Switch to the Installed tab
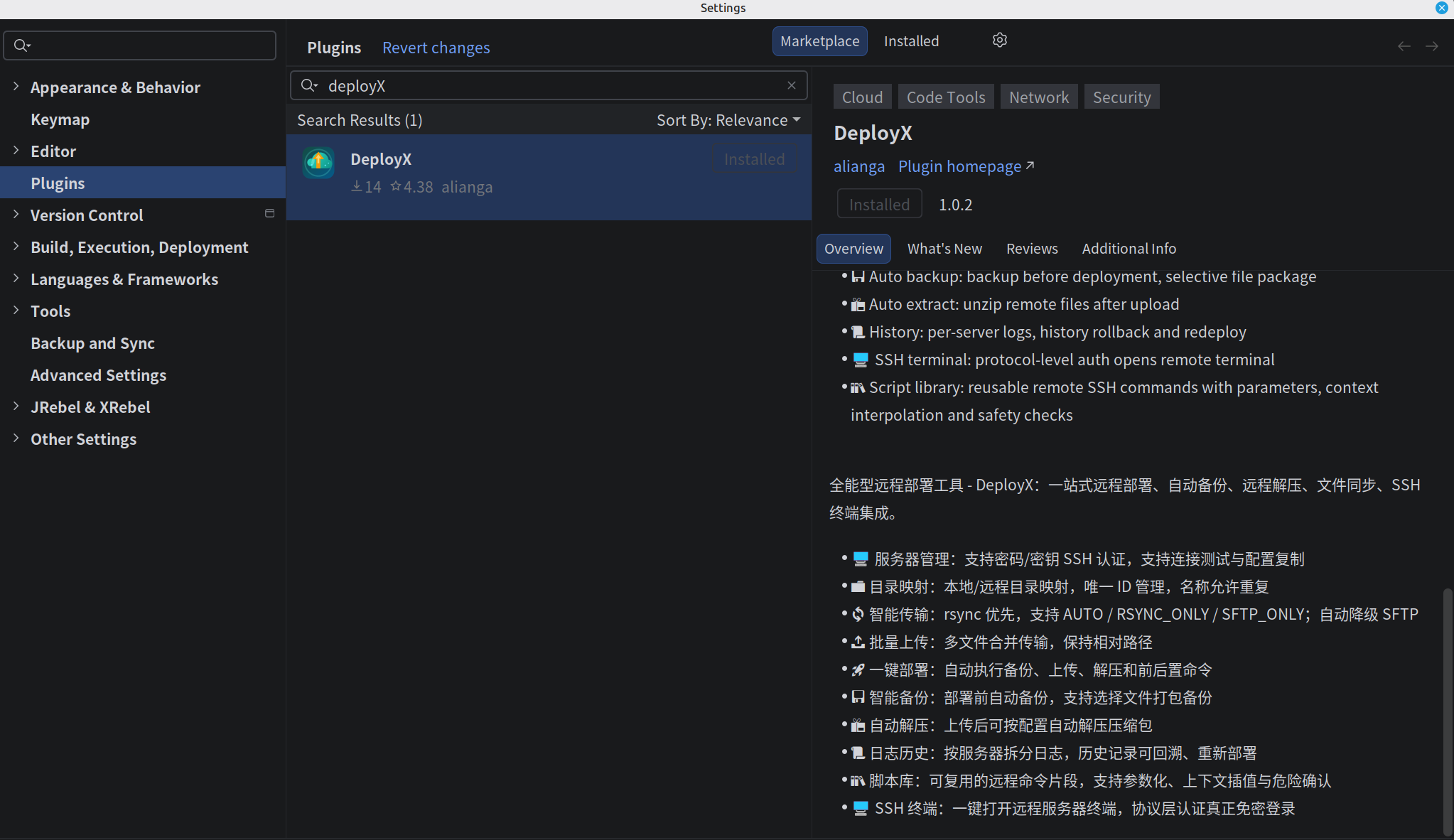 pyautogui.click(x=911, y=41)
